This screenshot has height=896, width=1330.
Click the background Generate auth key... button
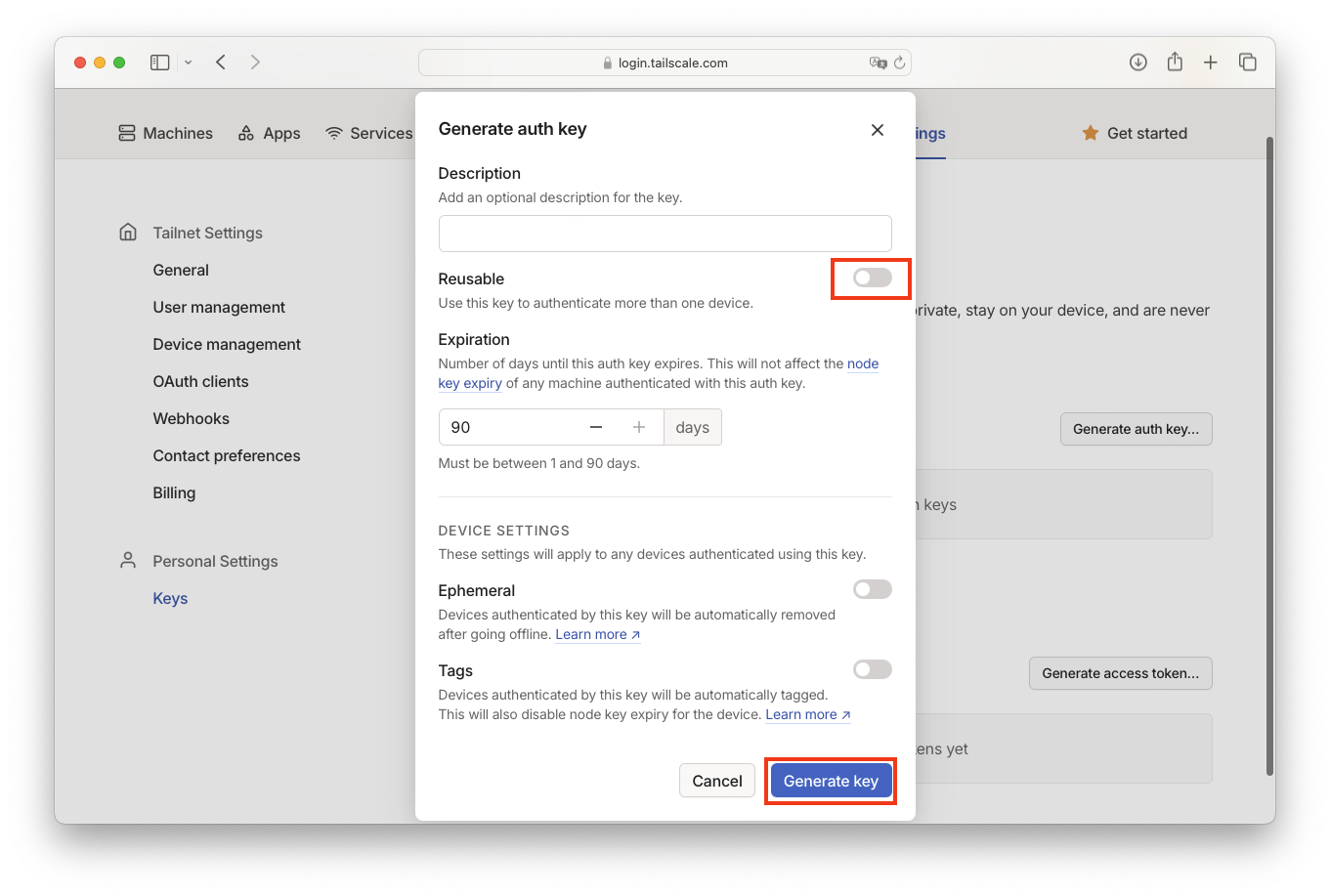[1137, 429]
